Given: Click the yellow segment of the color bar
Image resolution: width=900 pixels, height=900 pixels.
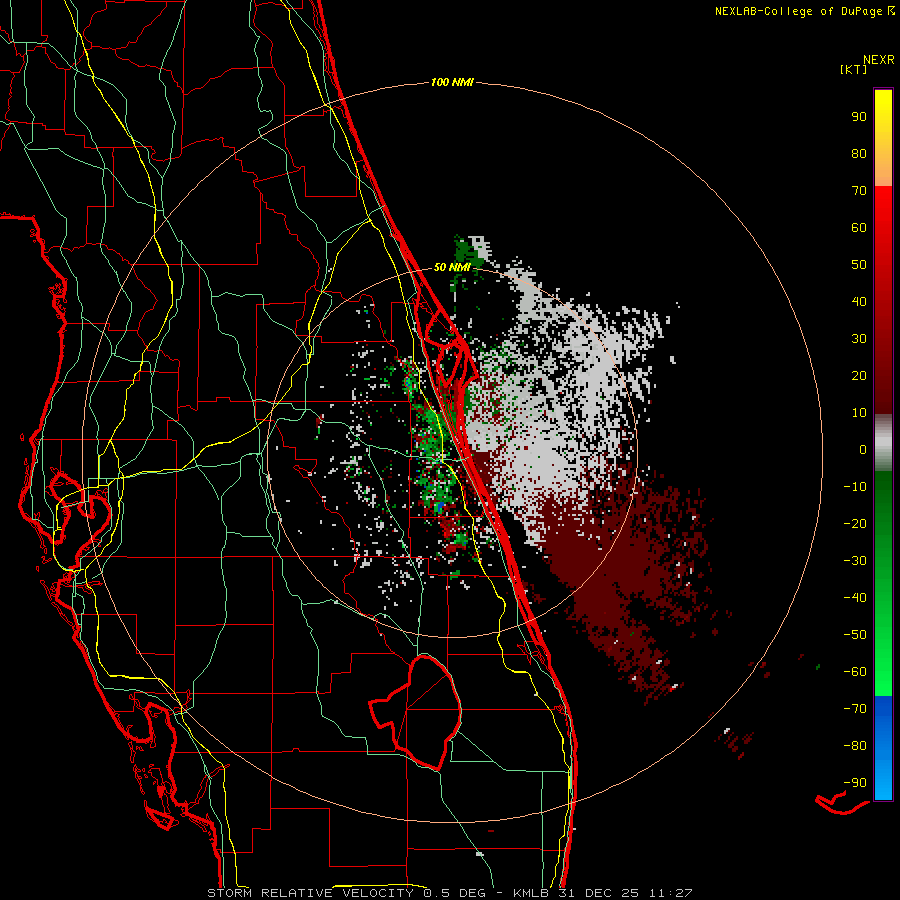Looking at the screenshot, I should 883,138.
